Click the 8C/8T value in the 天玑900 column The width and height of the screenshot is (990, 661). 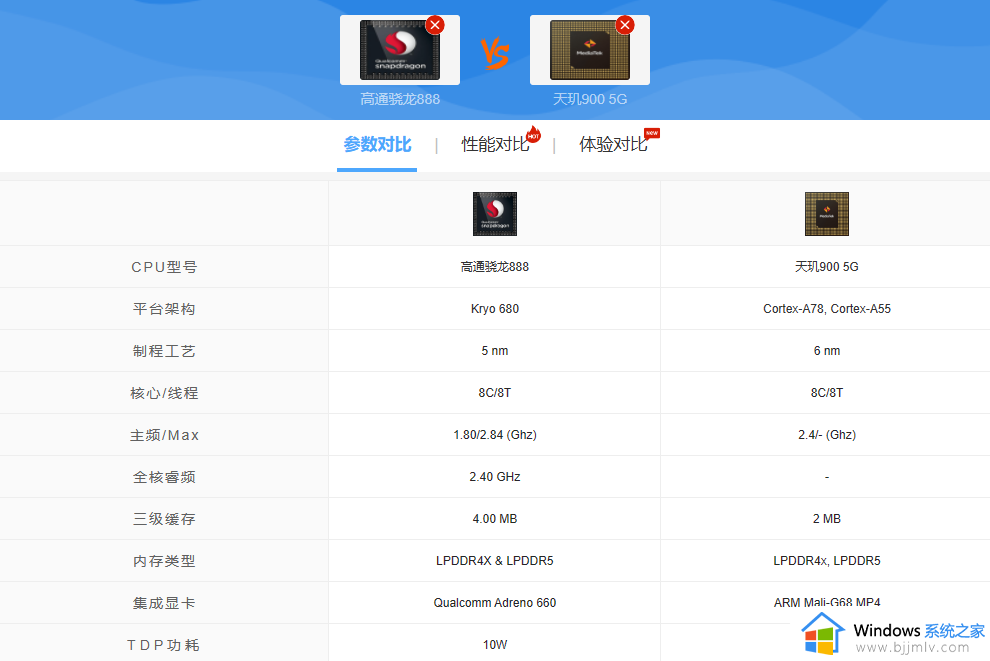pyautogui.click(x=826, y=393)
